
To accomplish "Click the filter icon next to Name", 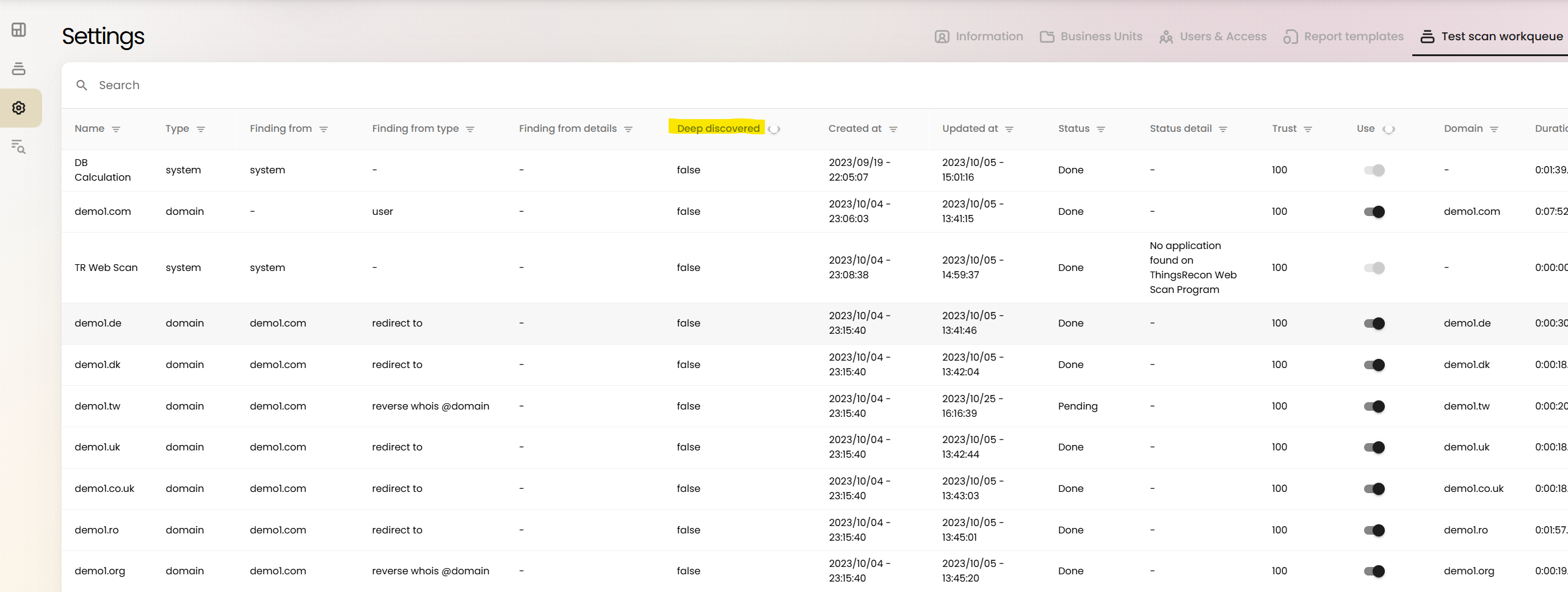I will [116, 129].
